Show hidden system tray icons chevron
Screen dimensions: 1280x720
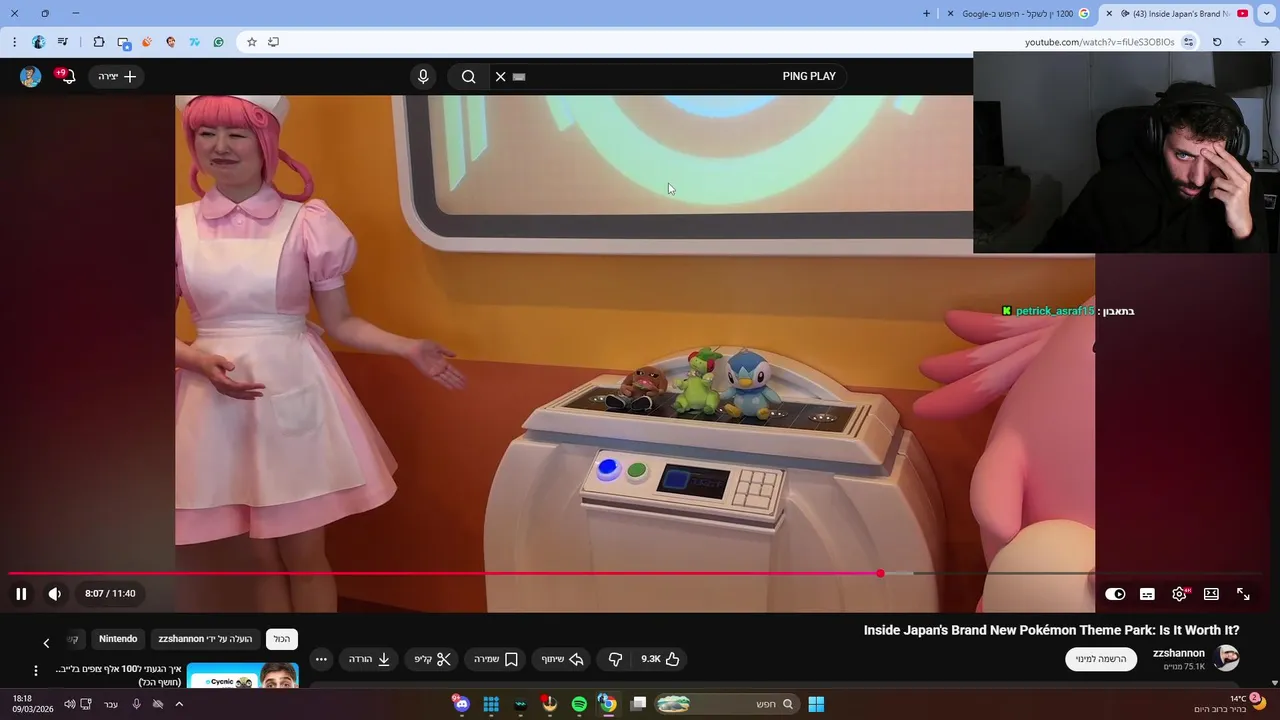coord(179,704)
